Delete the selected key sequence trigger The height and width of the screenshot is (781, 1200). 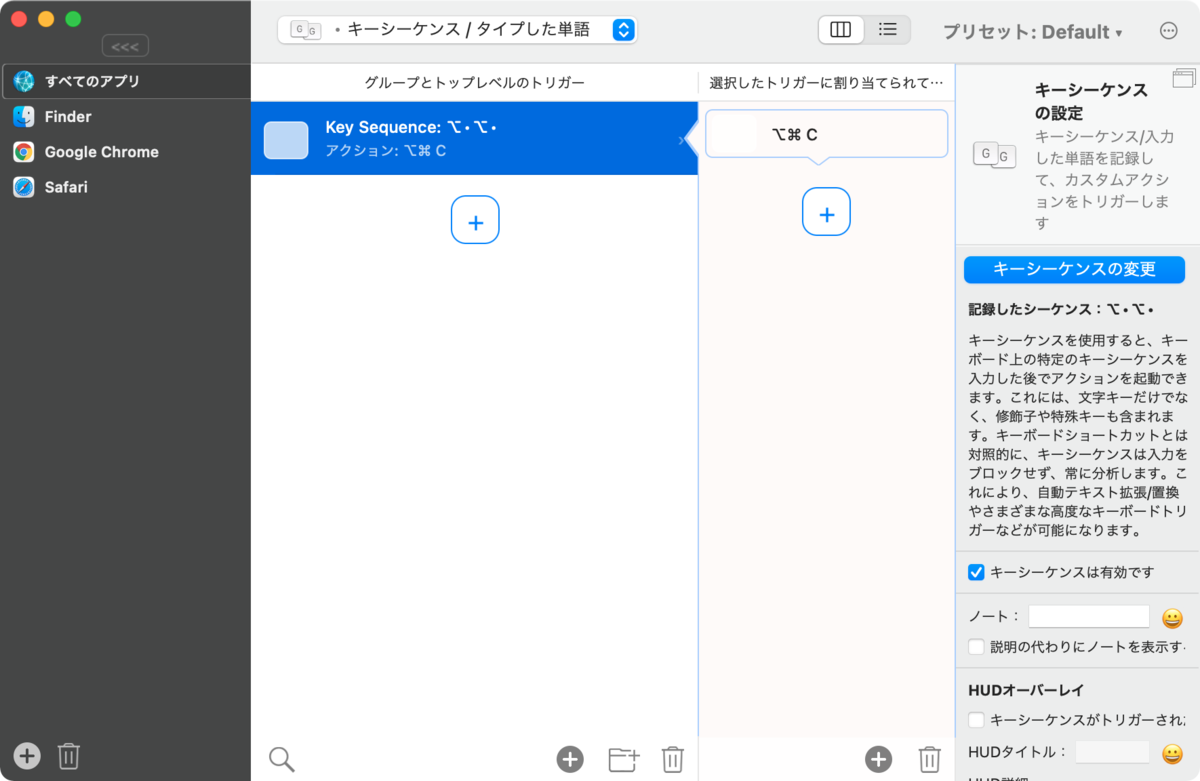(x=672, y=759)
